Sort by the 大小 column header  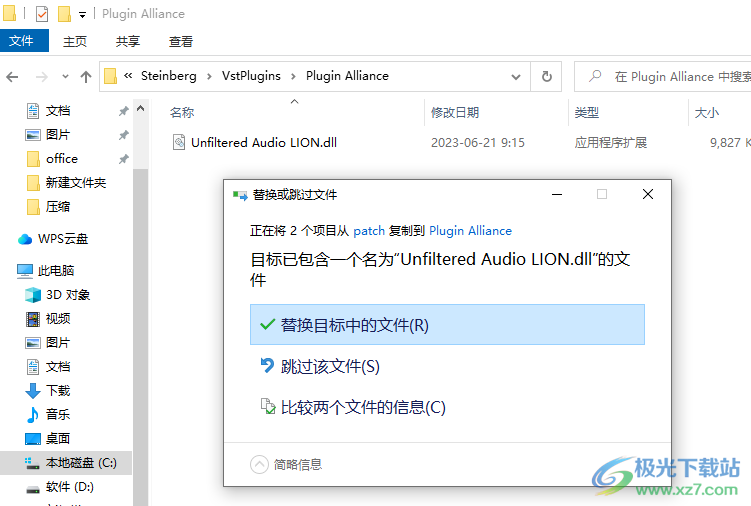[x=707, y=113]
